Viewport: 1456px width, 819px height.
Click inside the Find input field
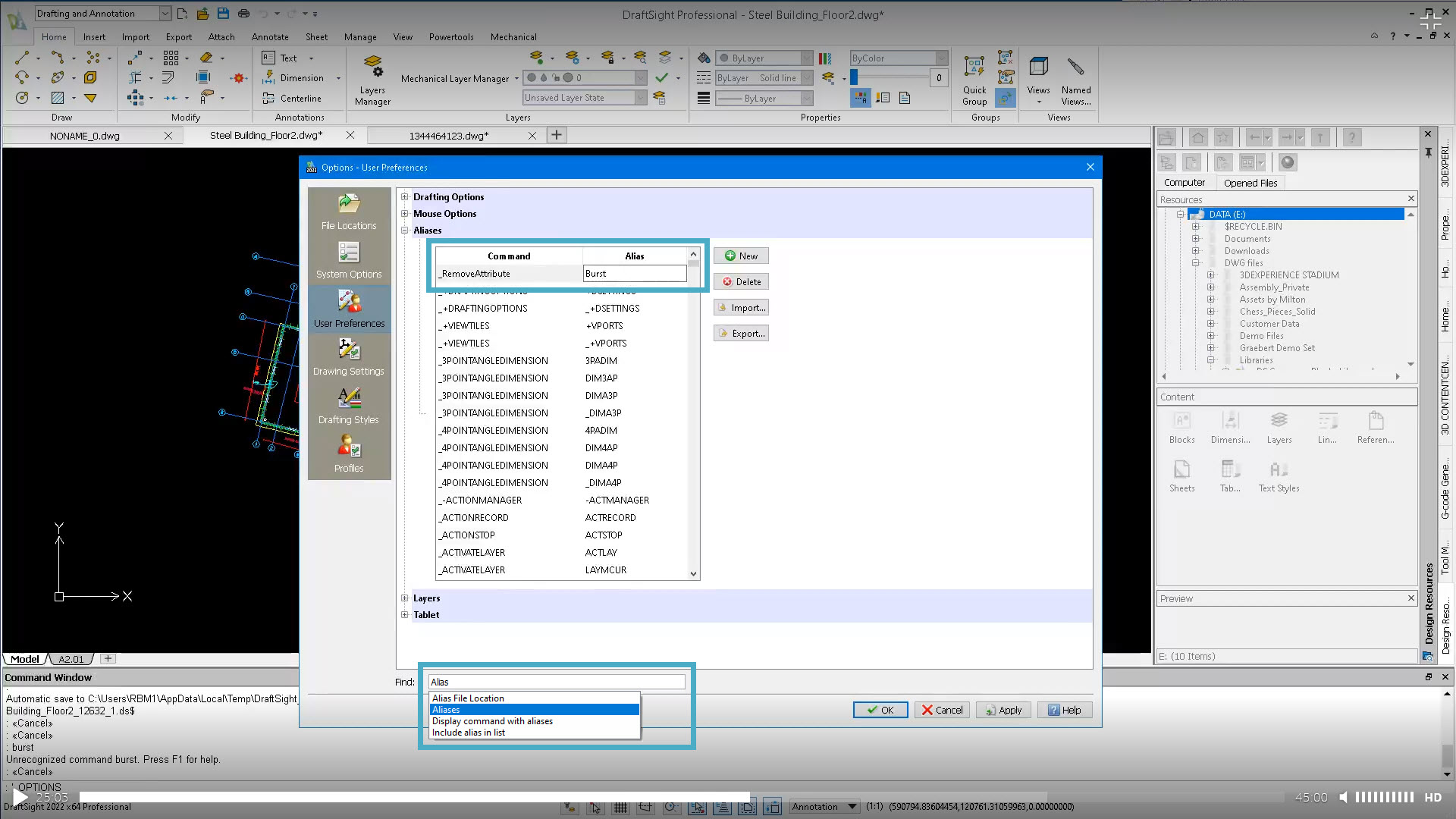tap(556, 681)
